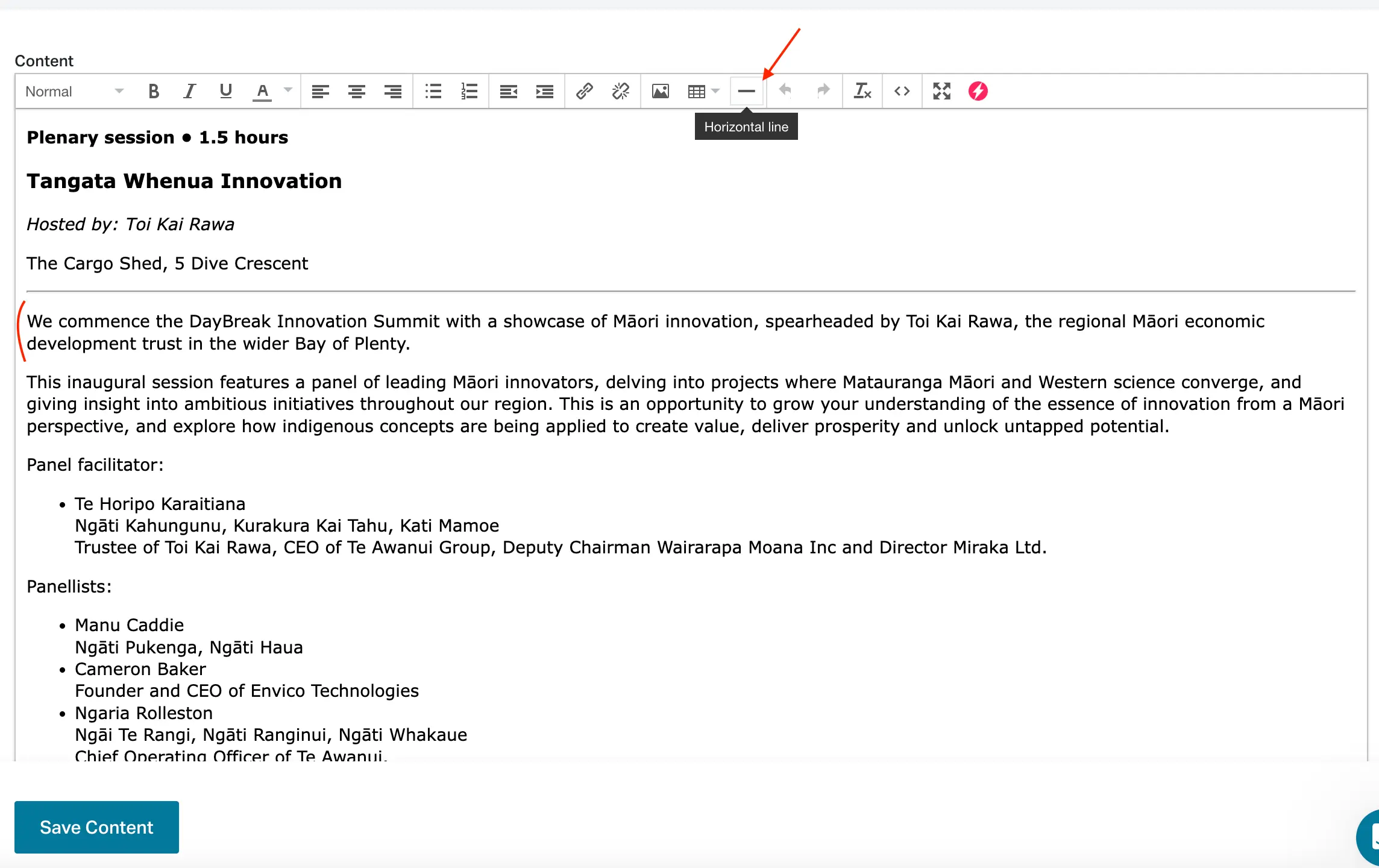The height and width of the screenshot is (868, 1379).
Task: Open the Normal paragraph style dropdown
Action: point(74,91)
